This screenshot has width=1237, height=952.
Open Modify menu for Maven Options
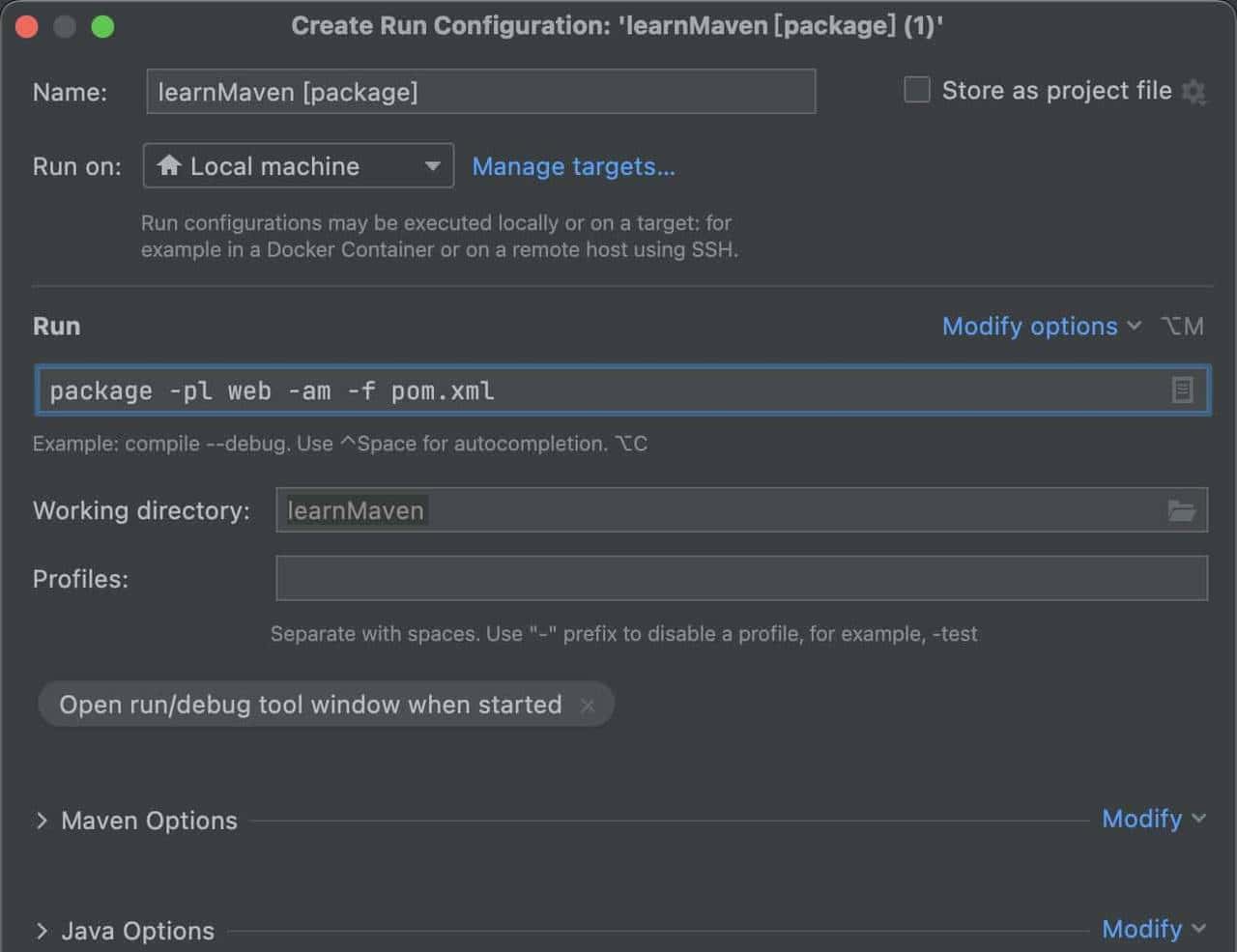[1153, 819]
